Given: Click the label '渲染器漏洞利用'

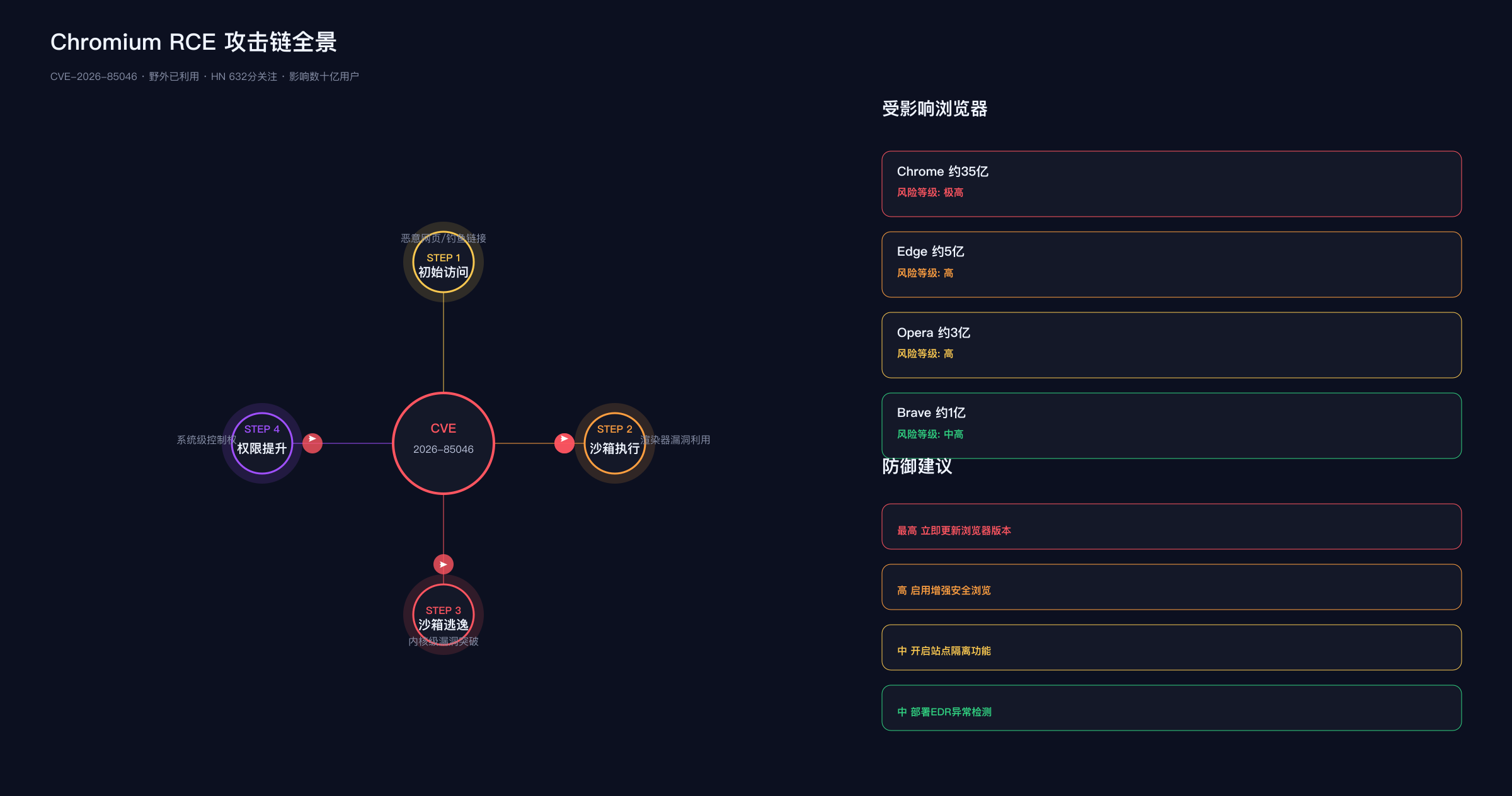Looking at the screenshot, I should coord(675,440).
